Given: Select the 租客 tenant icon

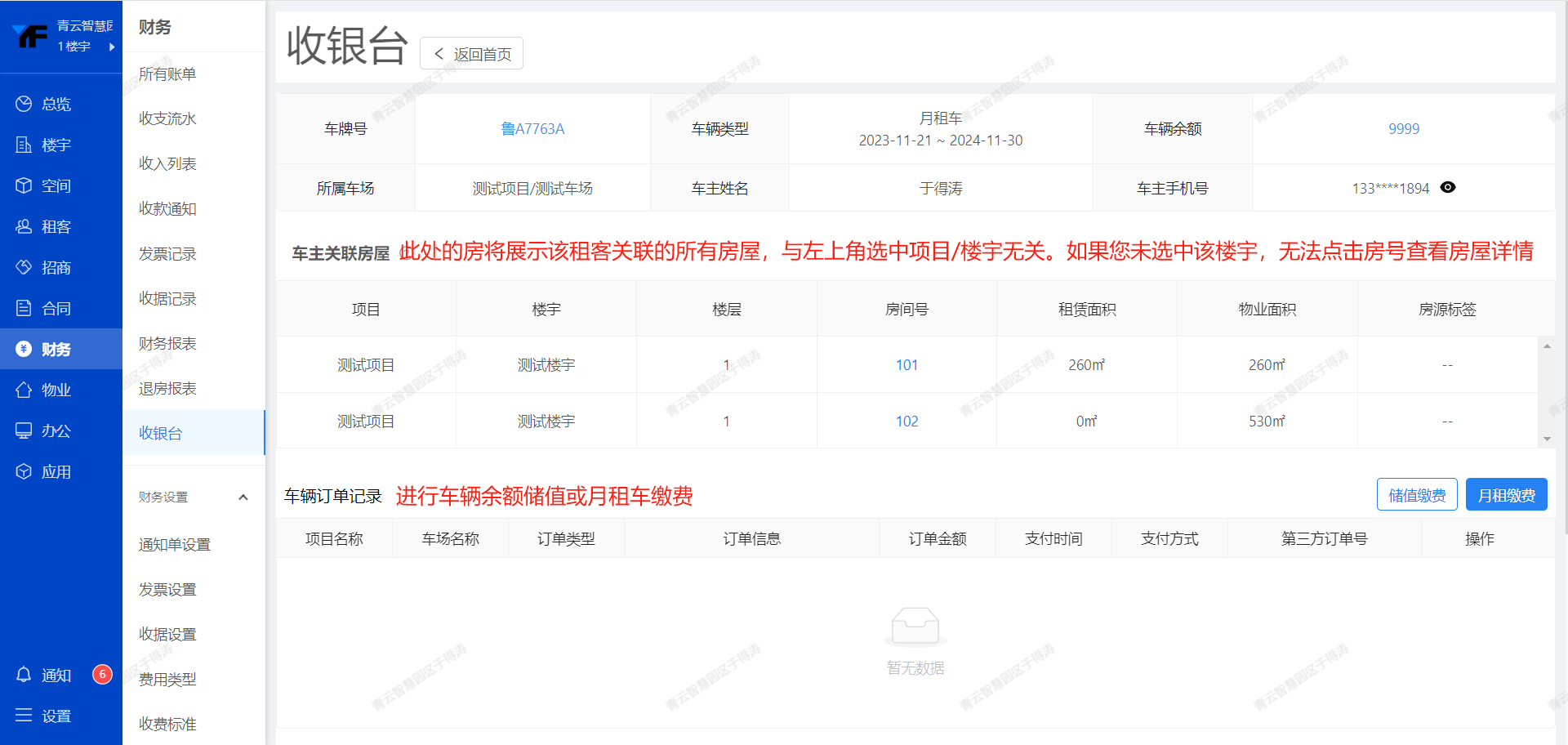Looking at the screenshot, I should 24,226.
